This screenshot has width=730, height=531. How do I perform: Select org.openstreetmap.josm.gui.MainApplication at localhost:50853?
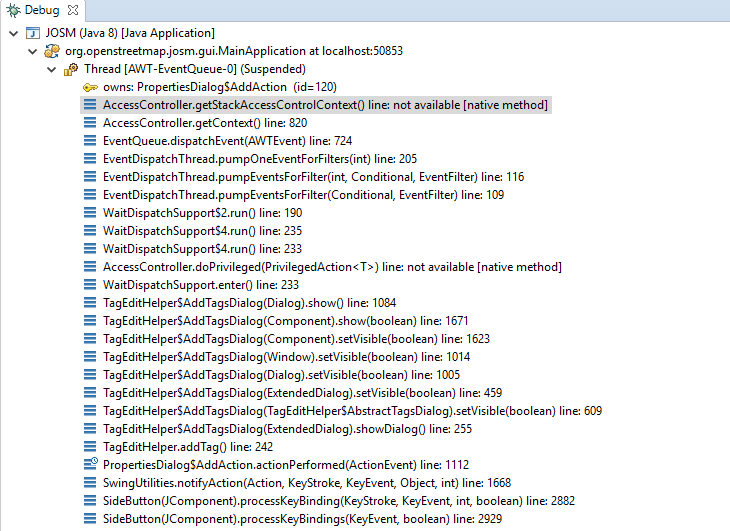point(234,51)
